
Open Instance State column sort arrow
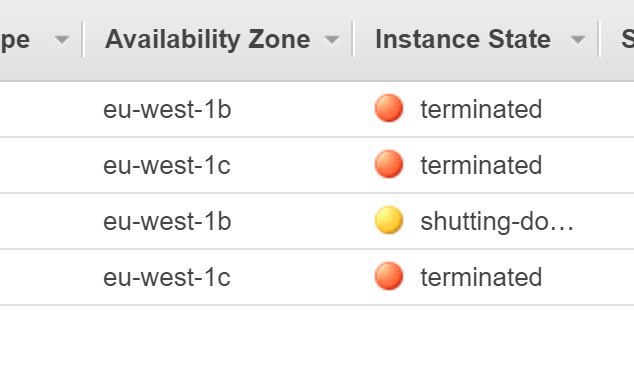577,40
